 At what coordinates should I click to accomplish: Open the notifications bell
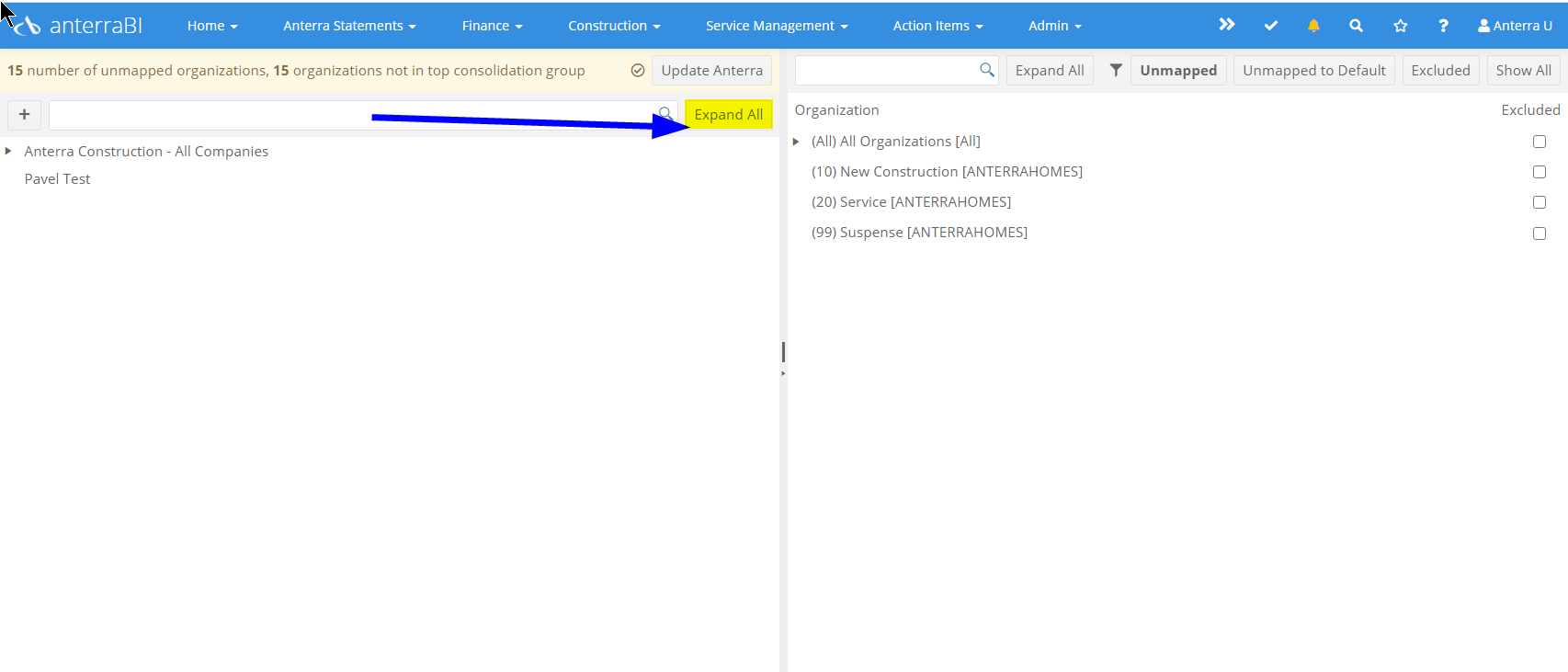1313,26
